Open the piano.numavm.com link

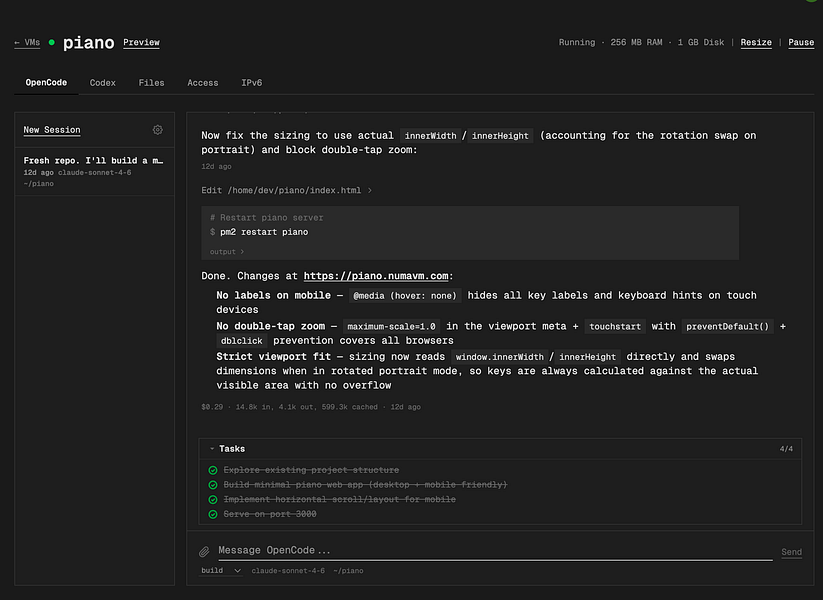click(376, 276)
